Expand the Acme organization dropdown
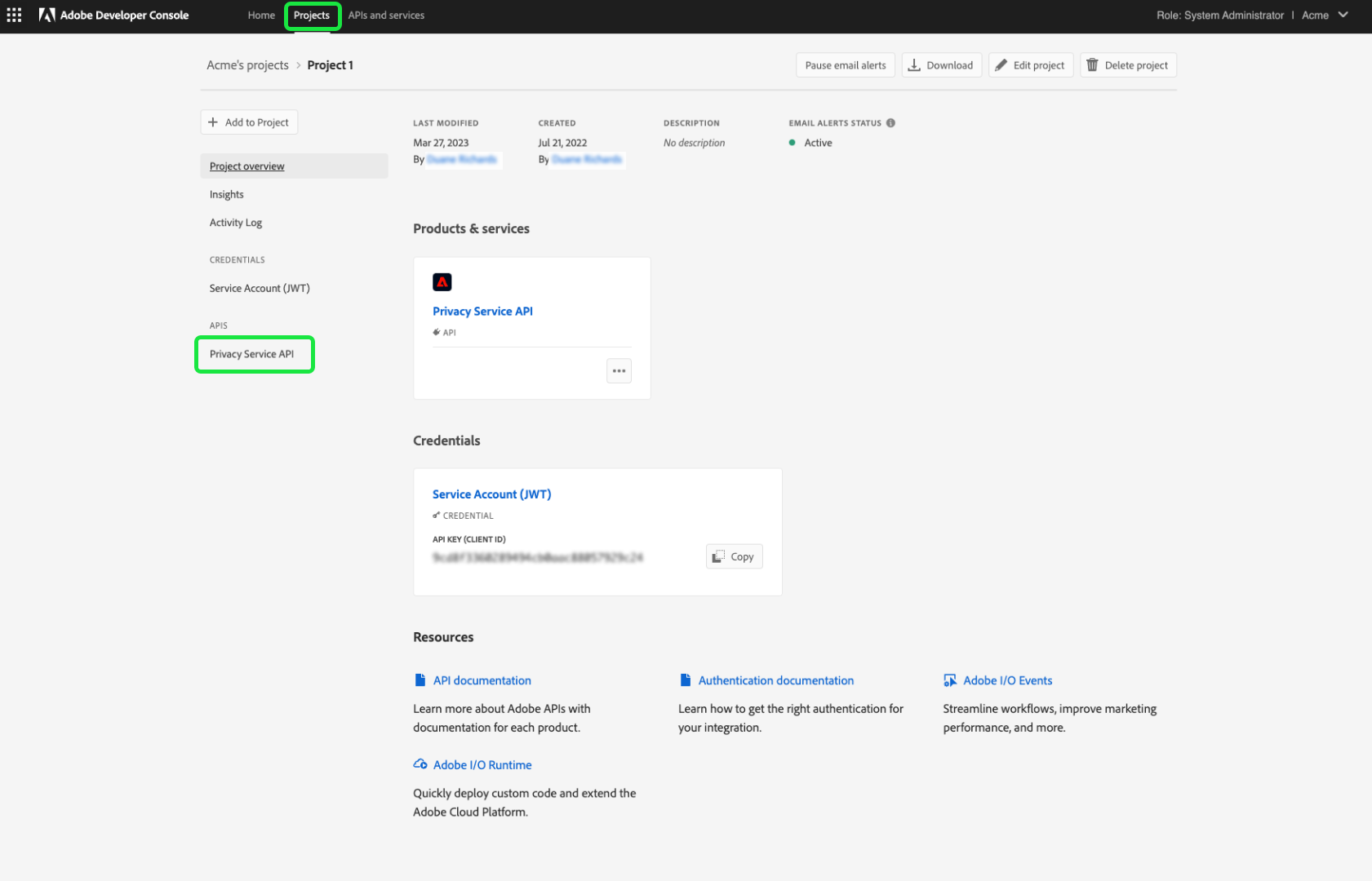The height and width of the screenshot is (881, 1372). 1325,15
